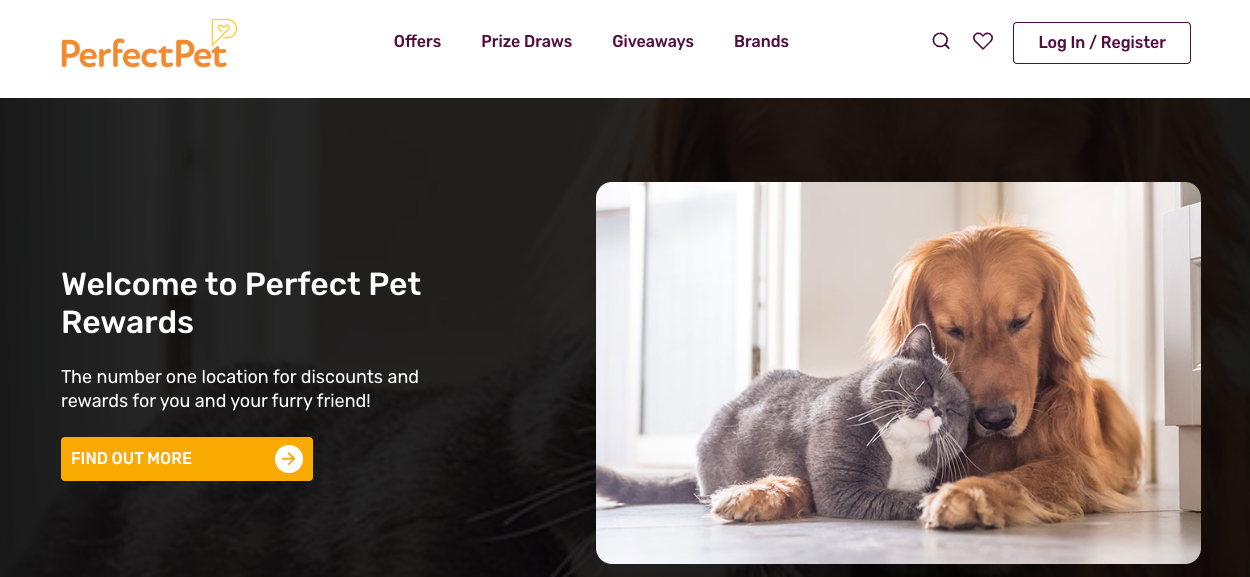1250x577 pixels.
Task: Click the Log In / Register button
Action: click(1102, 43)
